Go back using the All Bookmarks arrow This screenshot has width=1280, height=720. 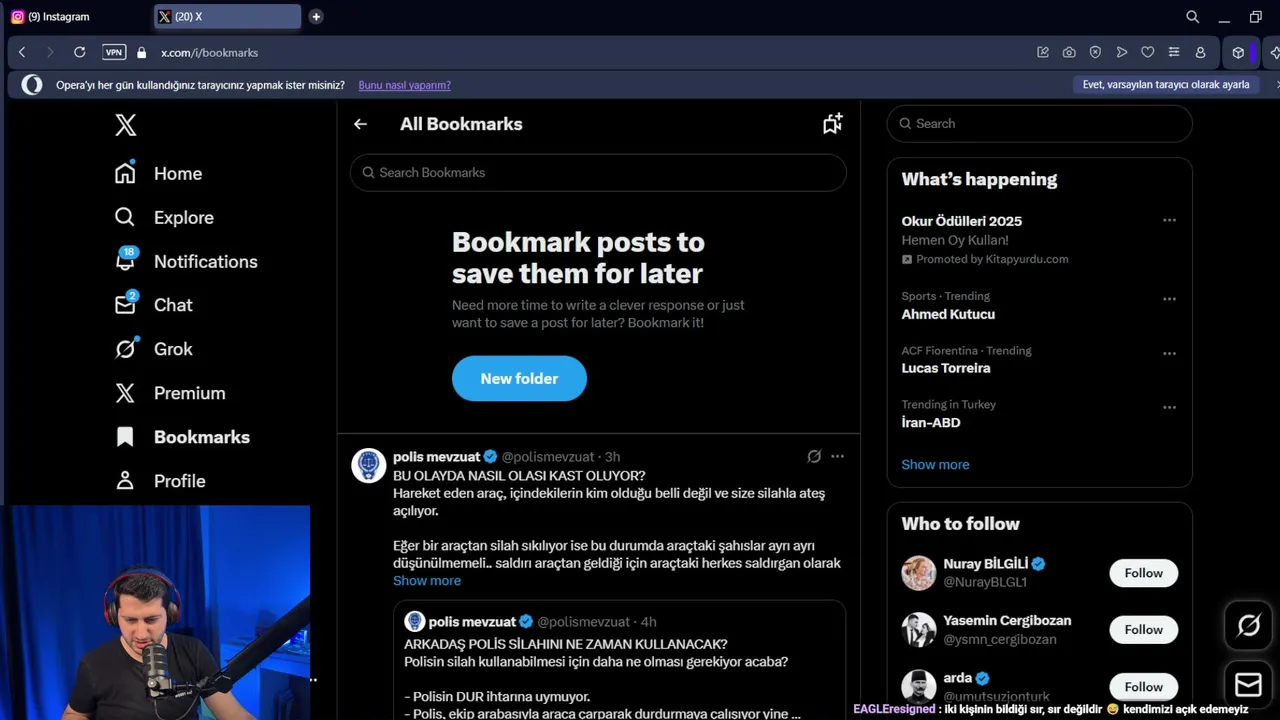(360, 124)
